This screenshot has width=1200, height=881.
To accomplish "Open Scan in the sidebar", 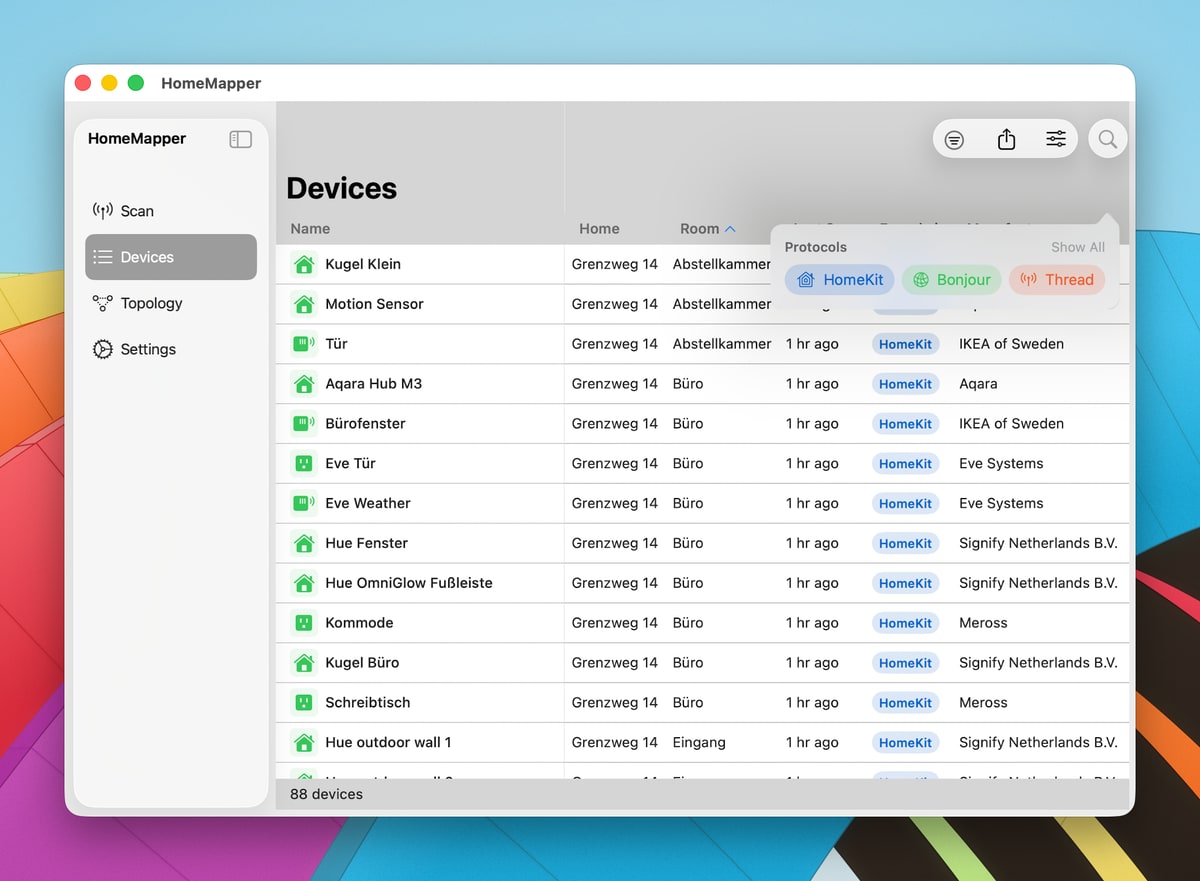I will tap(171, 211).
